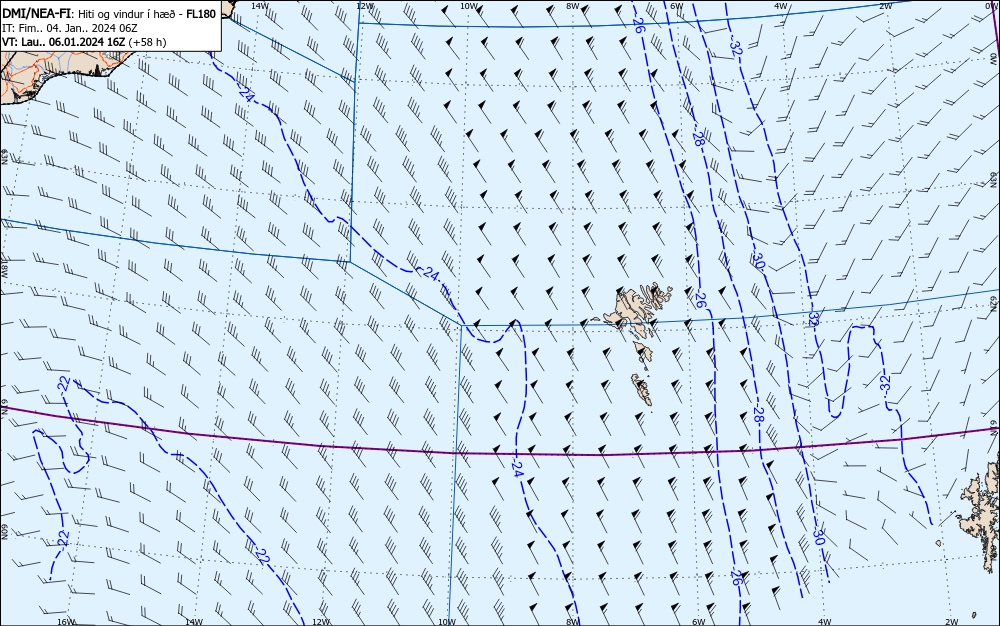1000x626 pixels.
Task: Click the '24' isotherm label nearest the Iceland coast
Action: coord(247,93)
